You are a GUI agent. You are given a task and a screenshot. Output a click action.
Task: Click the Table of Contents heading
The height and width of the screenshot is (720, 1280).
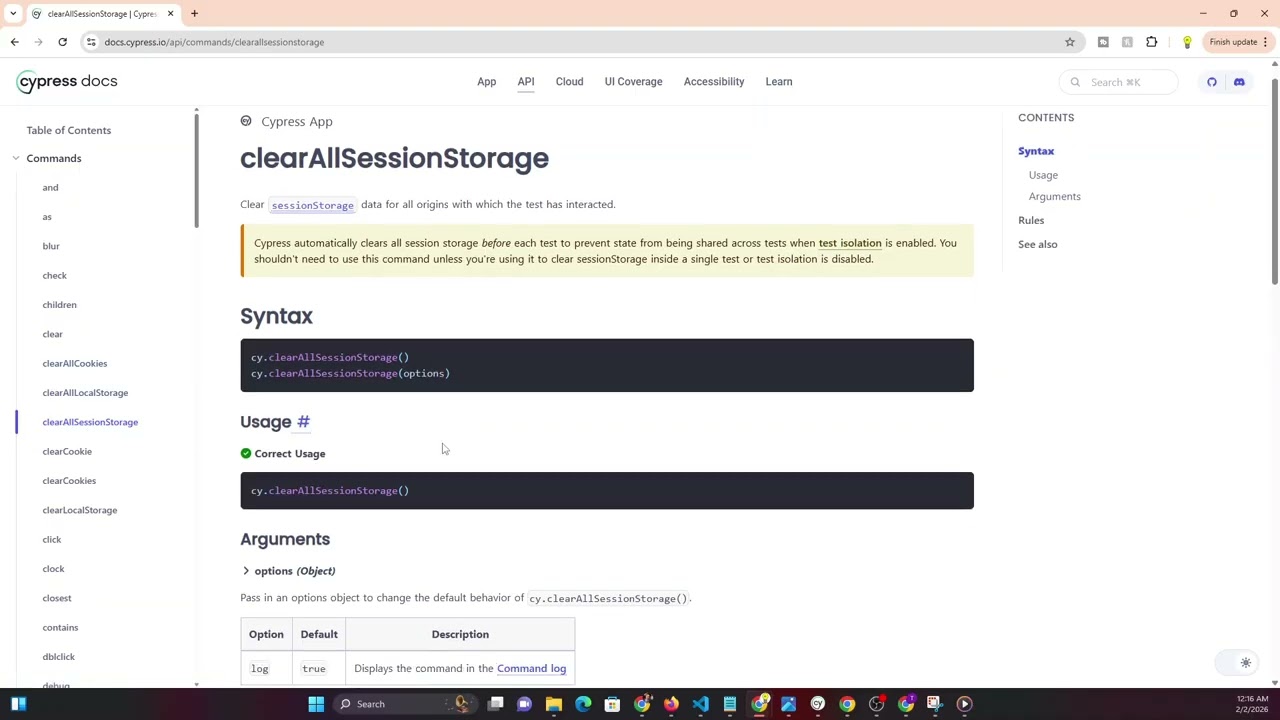[x=68, y=130]
